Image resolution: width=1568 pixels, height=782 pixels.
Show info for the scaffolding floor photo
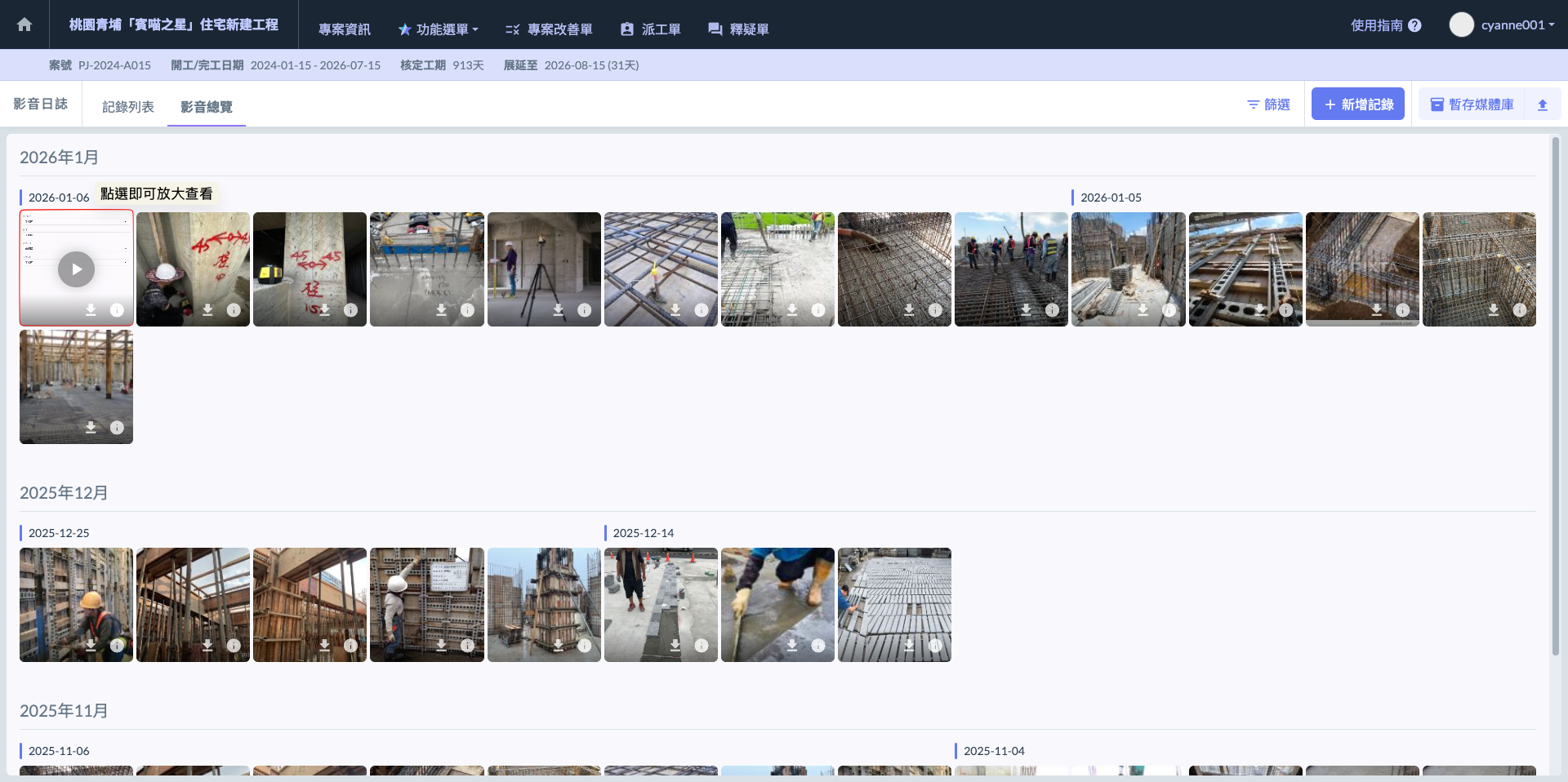pyautogui.click(x=117, y=428)
